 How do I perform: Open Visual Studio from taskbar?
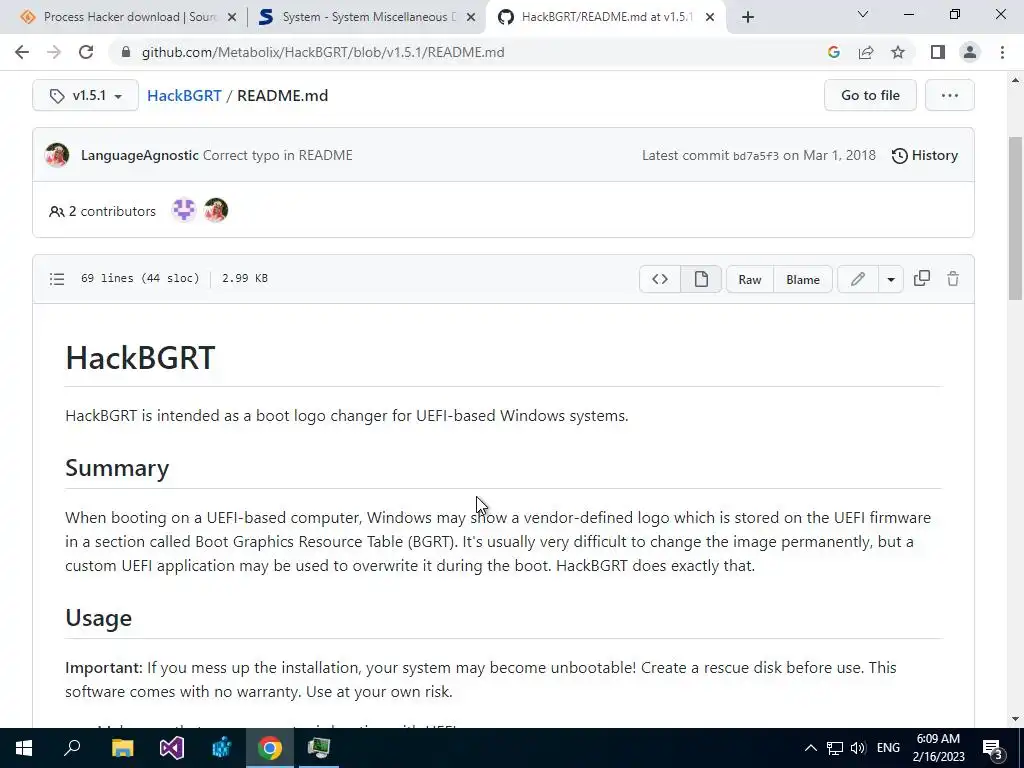pos(172,748)
